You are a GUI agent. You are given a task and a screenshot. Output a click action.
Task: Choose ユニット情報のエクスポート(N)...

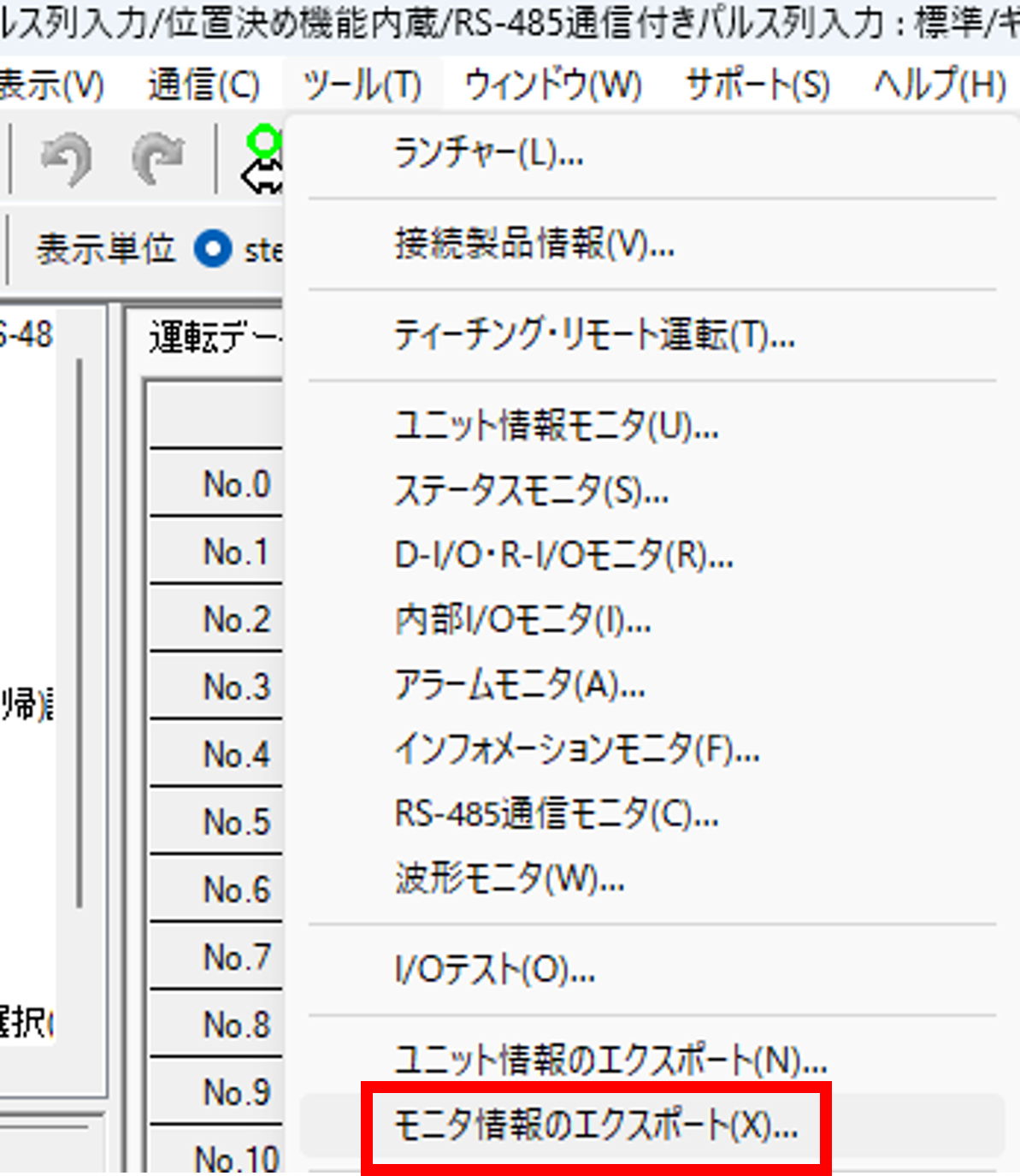[652, 1061]
